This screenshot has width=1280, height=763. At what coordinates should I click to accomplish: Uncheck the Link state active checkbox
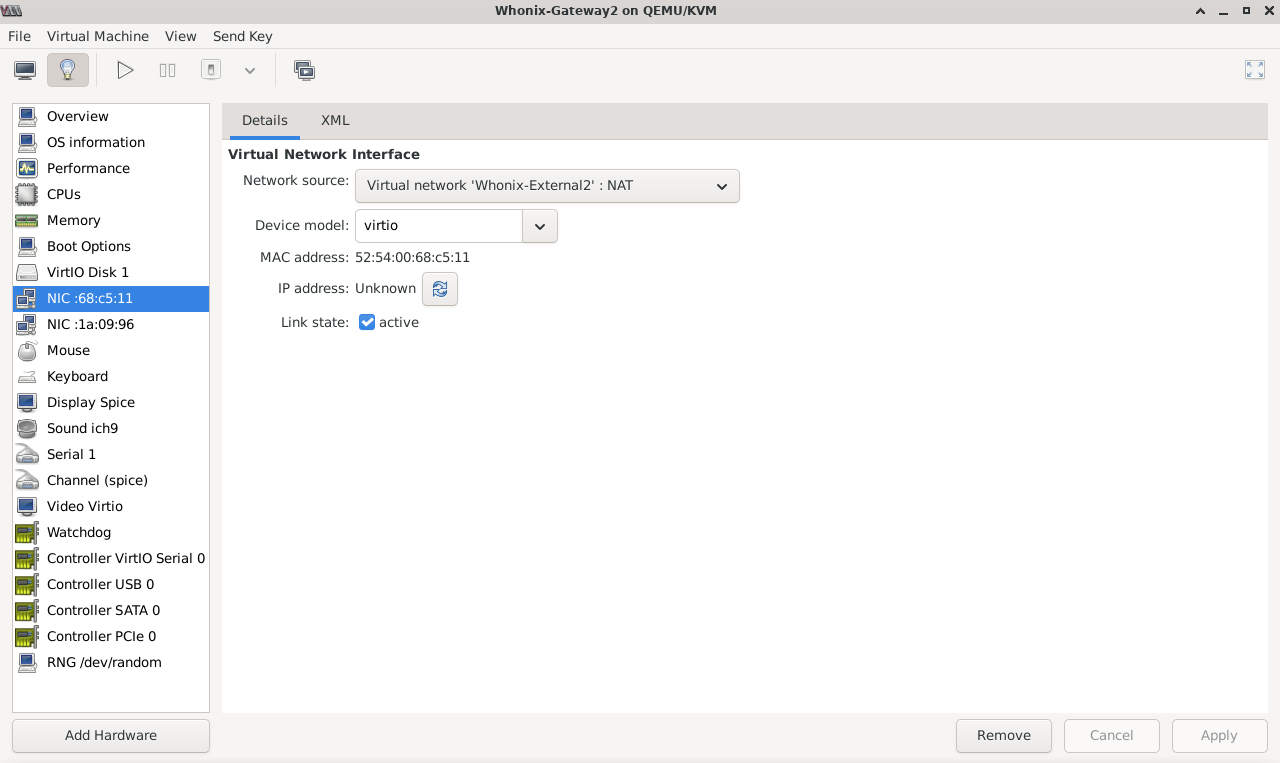pos(367,322)
